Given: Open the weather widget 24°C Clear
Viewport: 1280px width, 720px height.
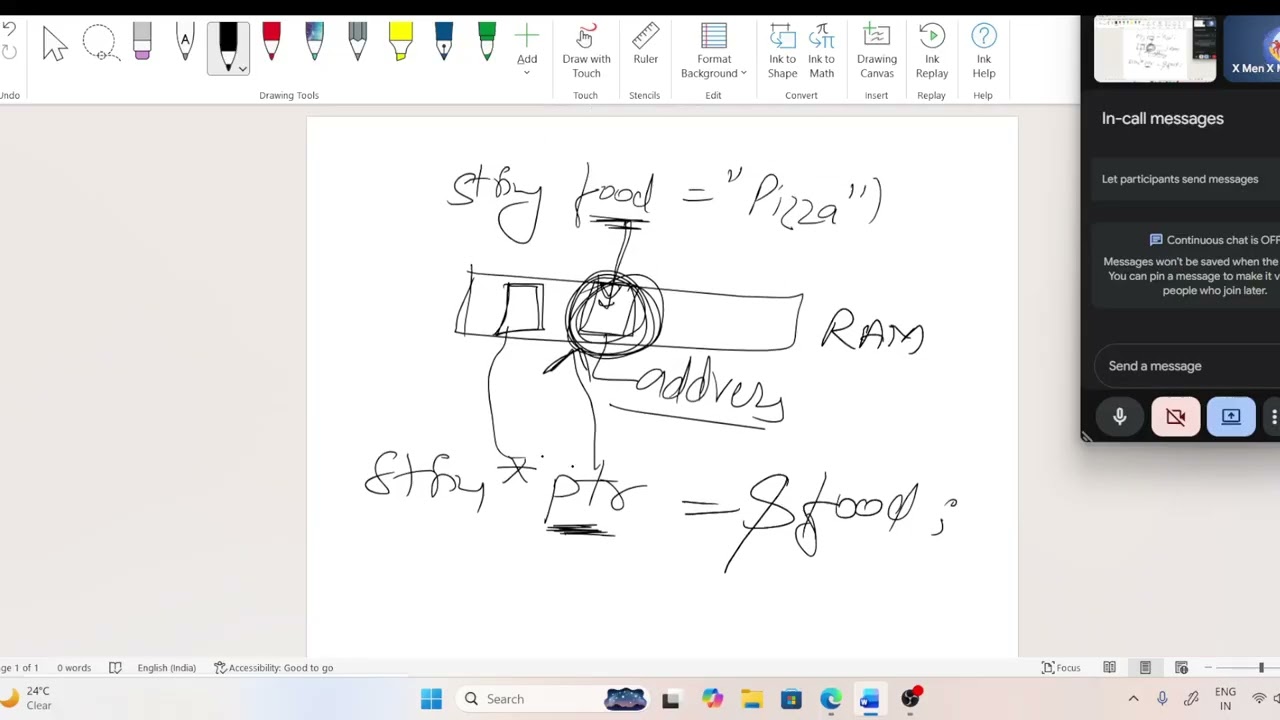Looking at the screenshot, I should coord(28,698).
